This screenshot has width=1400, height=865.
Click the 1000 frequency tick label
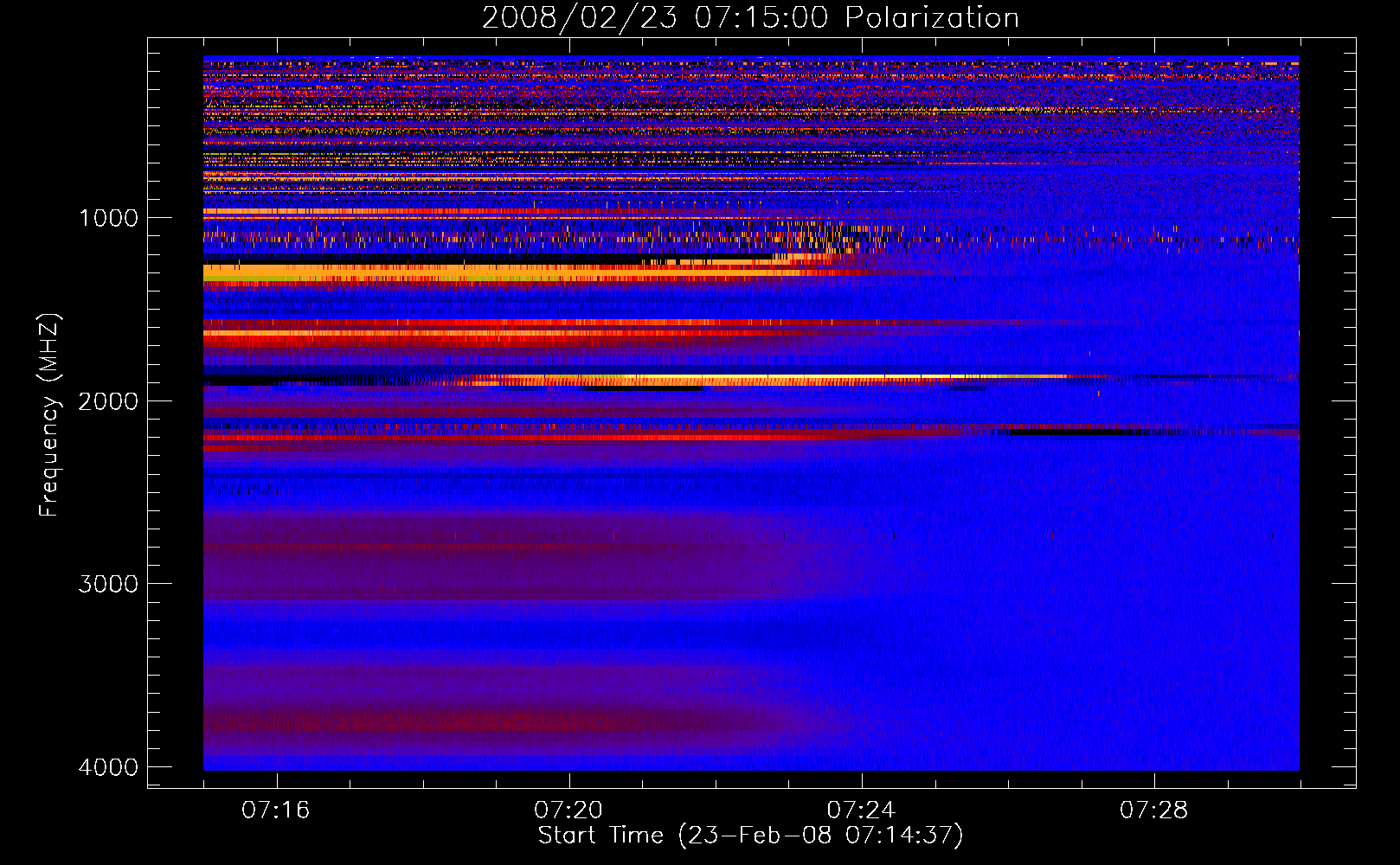point(108,218)
